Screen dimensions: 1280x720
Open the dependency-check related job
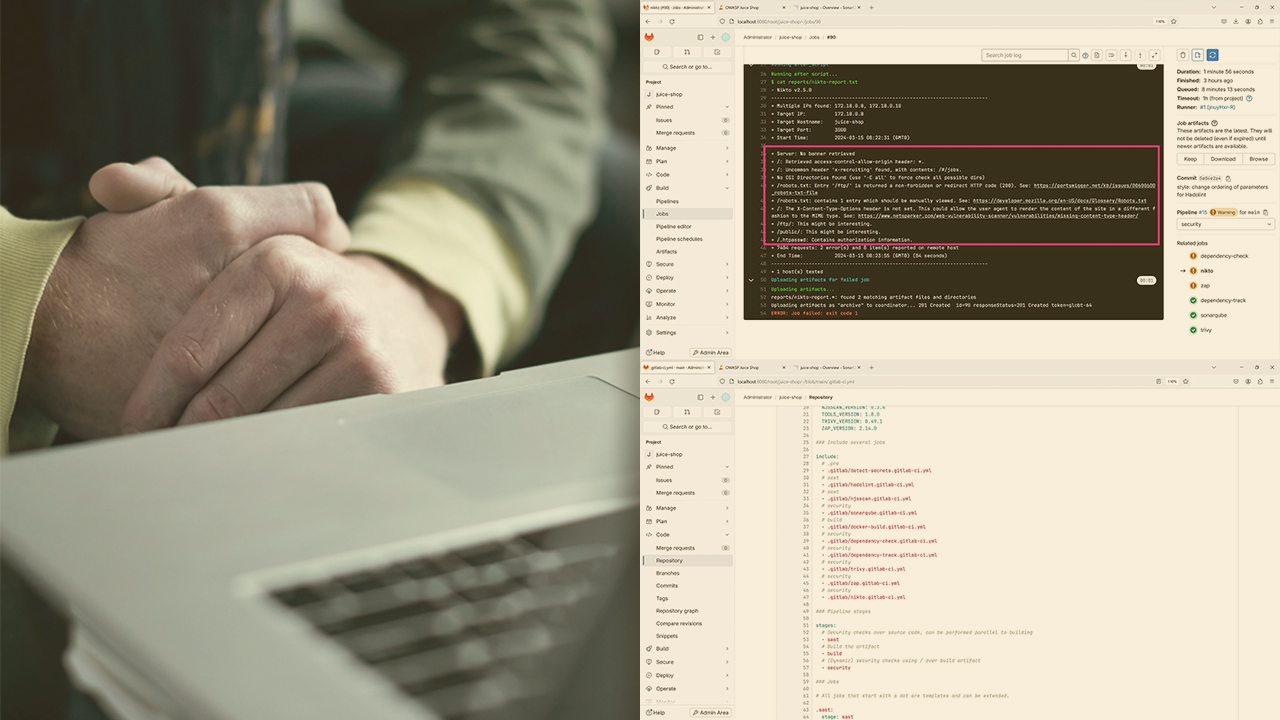tap(1224, 256)
